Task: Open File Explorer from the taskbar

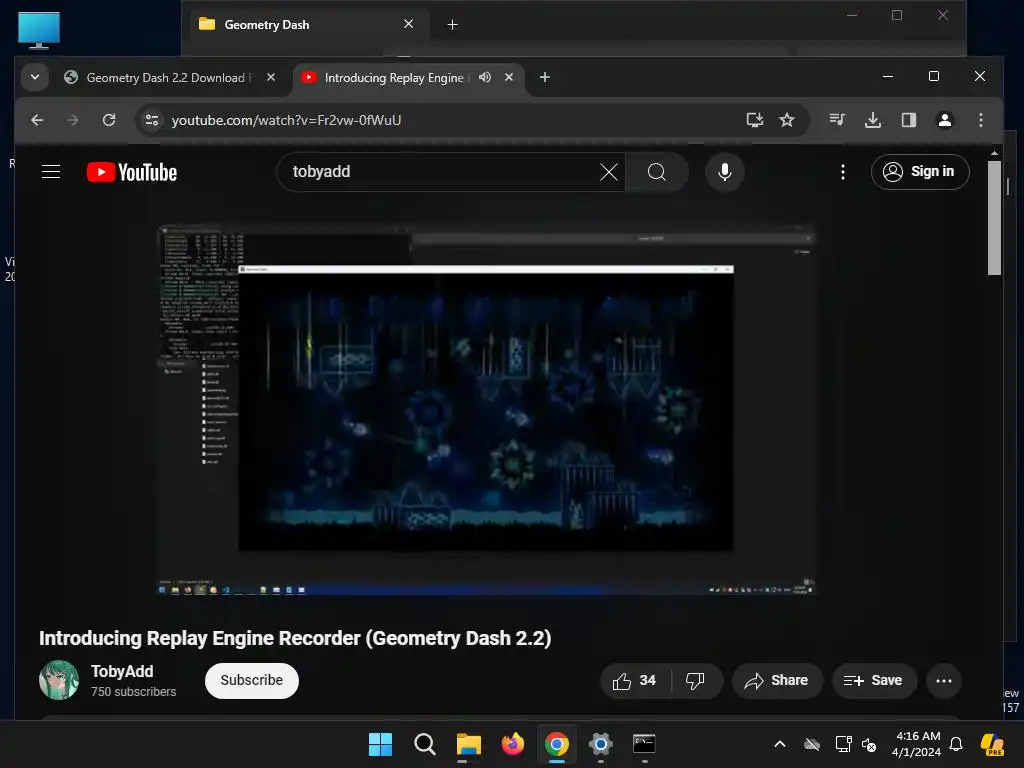Action: 468,744
